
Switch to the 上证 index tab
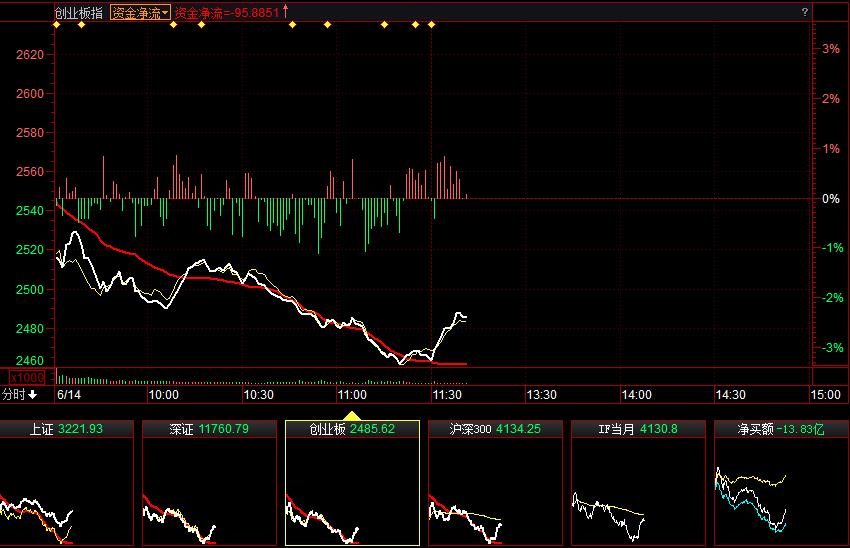pyautogui.click(x=66, y=429)
